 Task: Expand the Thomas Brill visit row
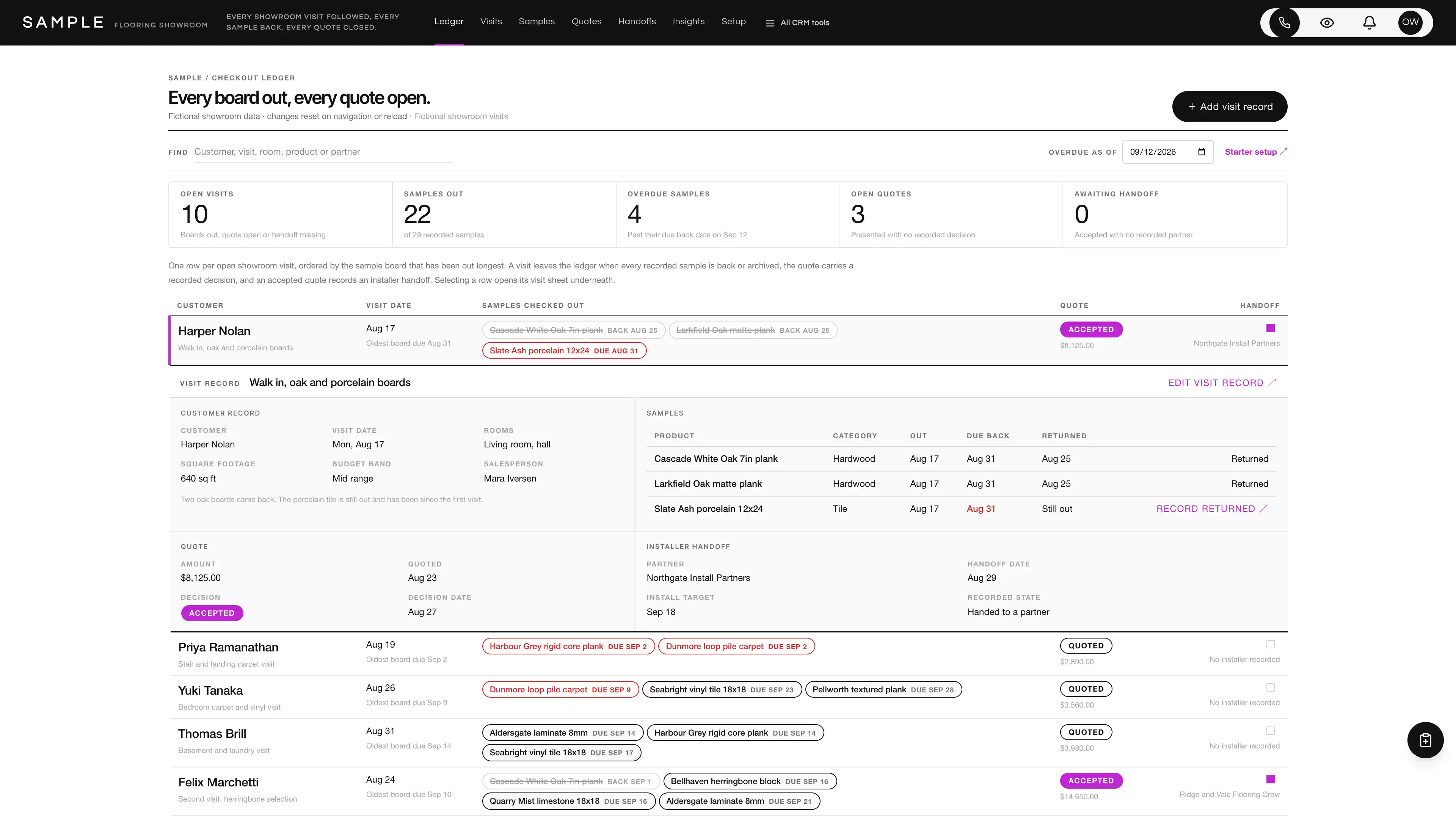click(728, 743)
